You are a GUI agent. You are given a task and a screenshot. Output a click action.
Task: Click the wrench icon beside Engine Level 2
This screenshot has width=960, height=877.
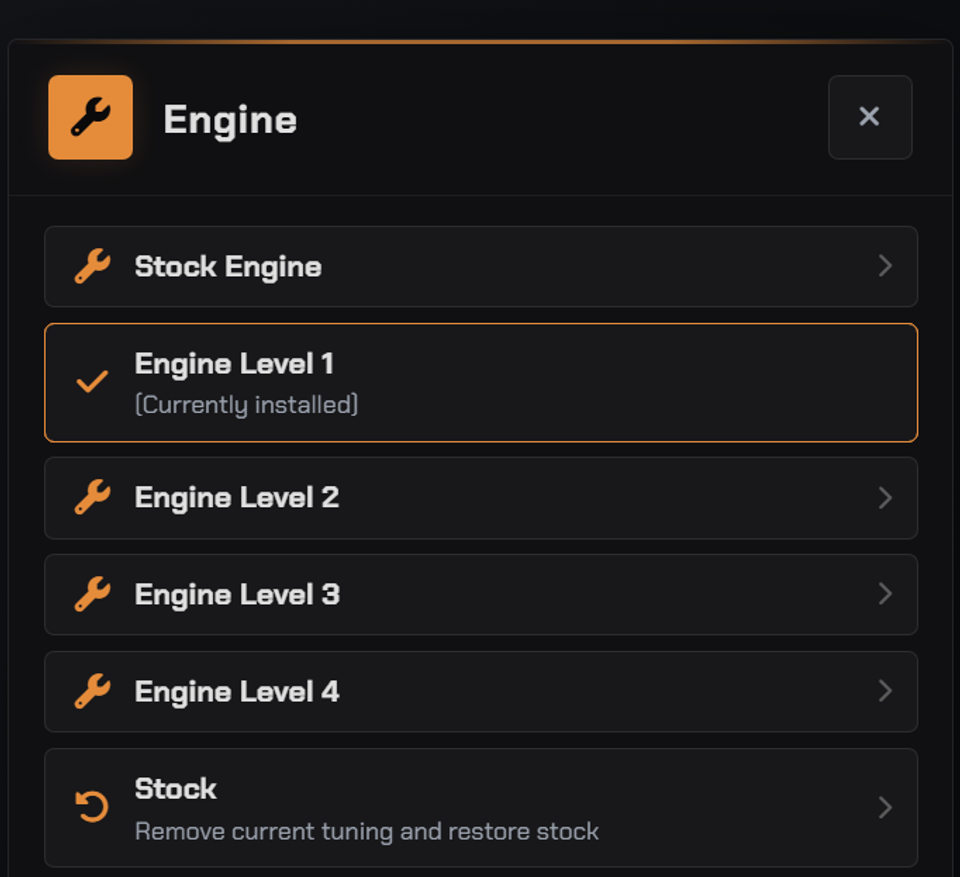92,497
